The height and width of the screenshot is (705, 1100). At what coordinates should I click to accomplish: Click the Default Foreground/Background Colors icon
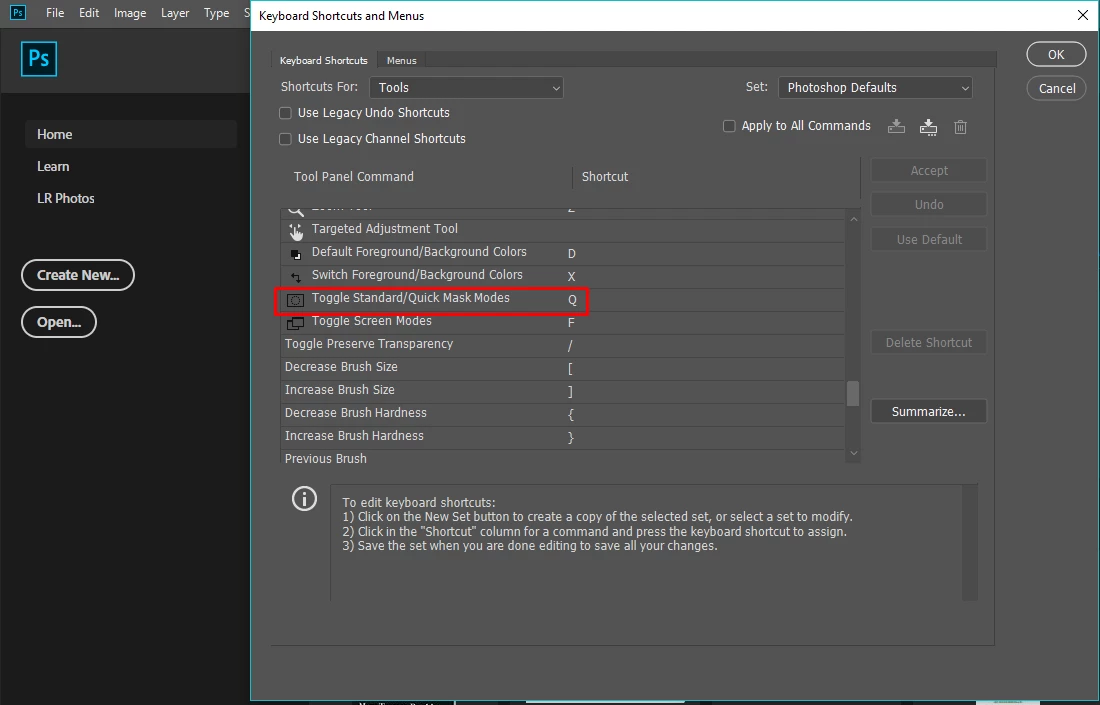(x=295, y=253)
